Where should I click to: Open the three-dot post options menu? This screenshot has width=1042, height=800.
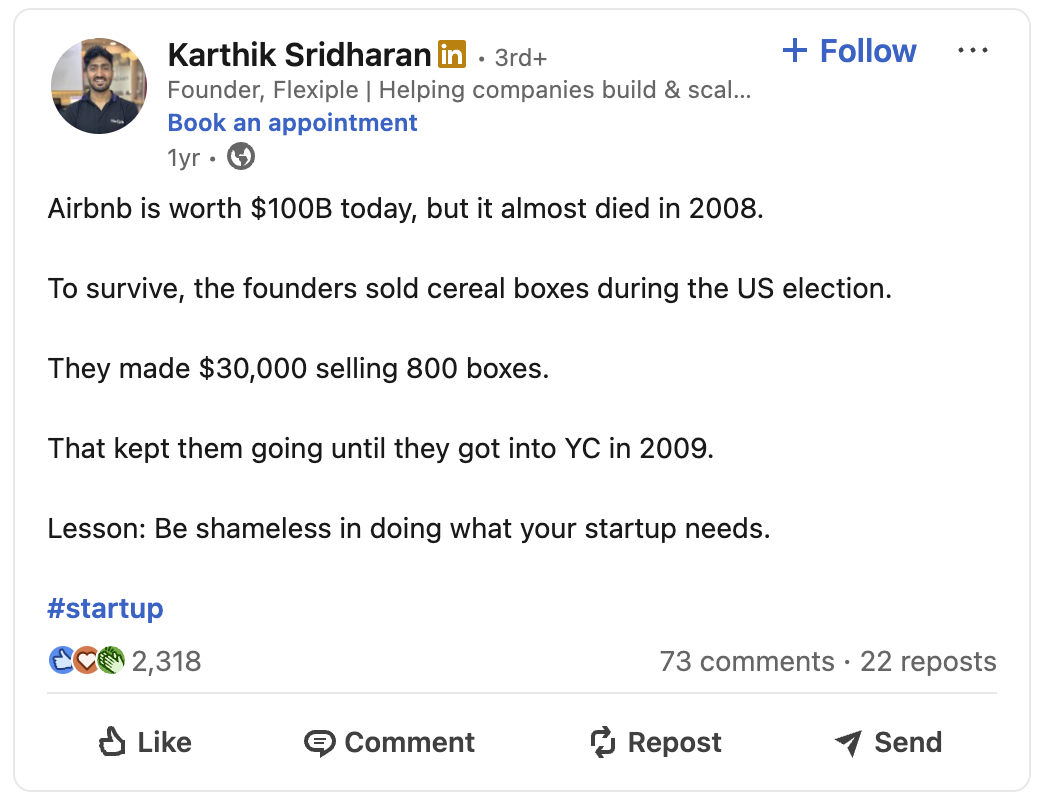[x=973, y=50]
